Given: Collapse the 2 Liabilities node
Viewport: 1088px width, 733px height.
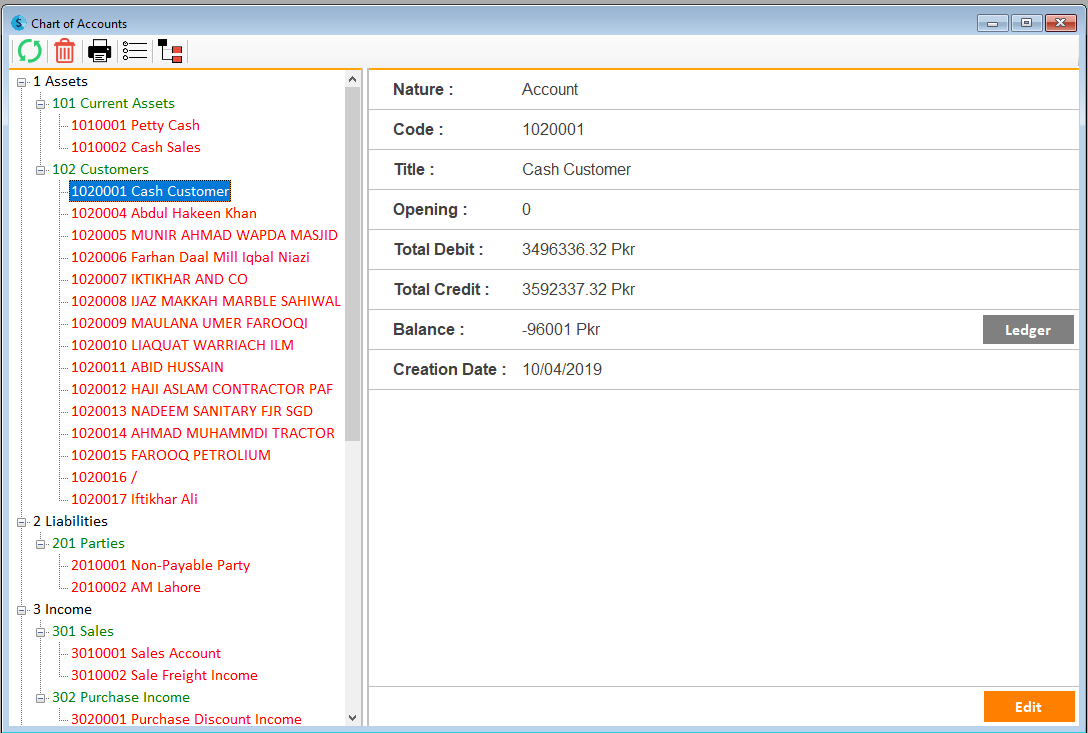Looking at the screenshot, I should pyautogui.click(x=22, y=522).
